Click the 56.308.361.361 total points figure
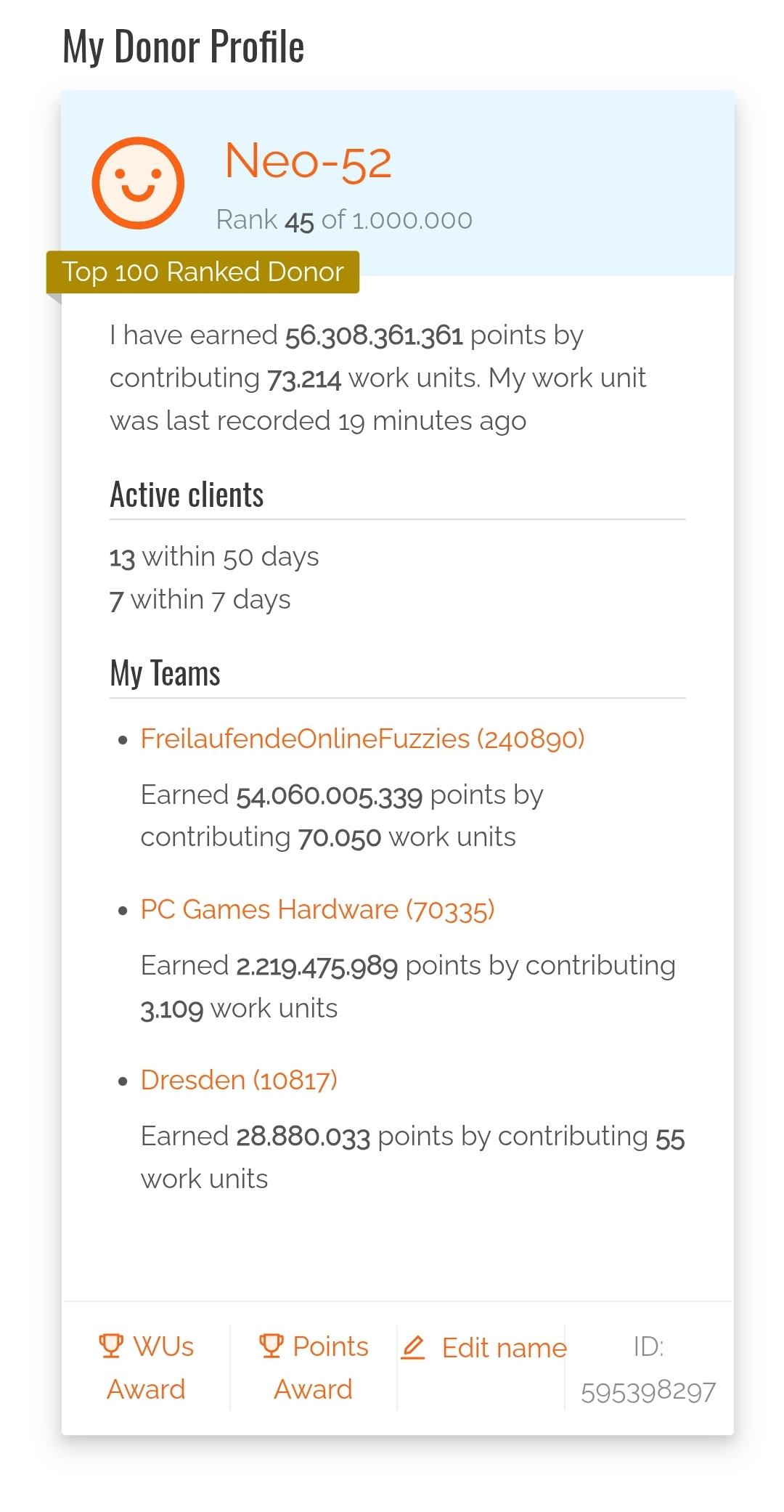Viewport: 784px width, 1512px height. (374, 336)
